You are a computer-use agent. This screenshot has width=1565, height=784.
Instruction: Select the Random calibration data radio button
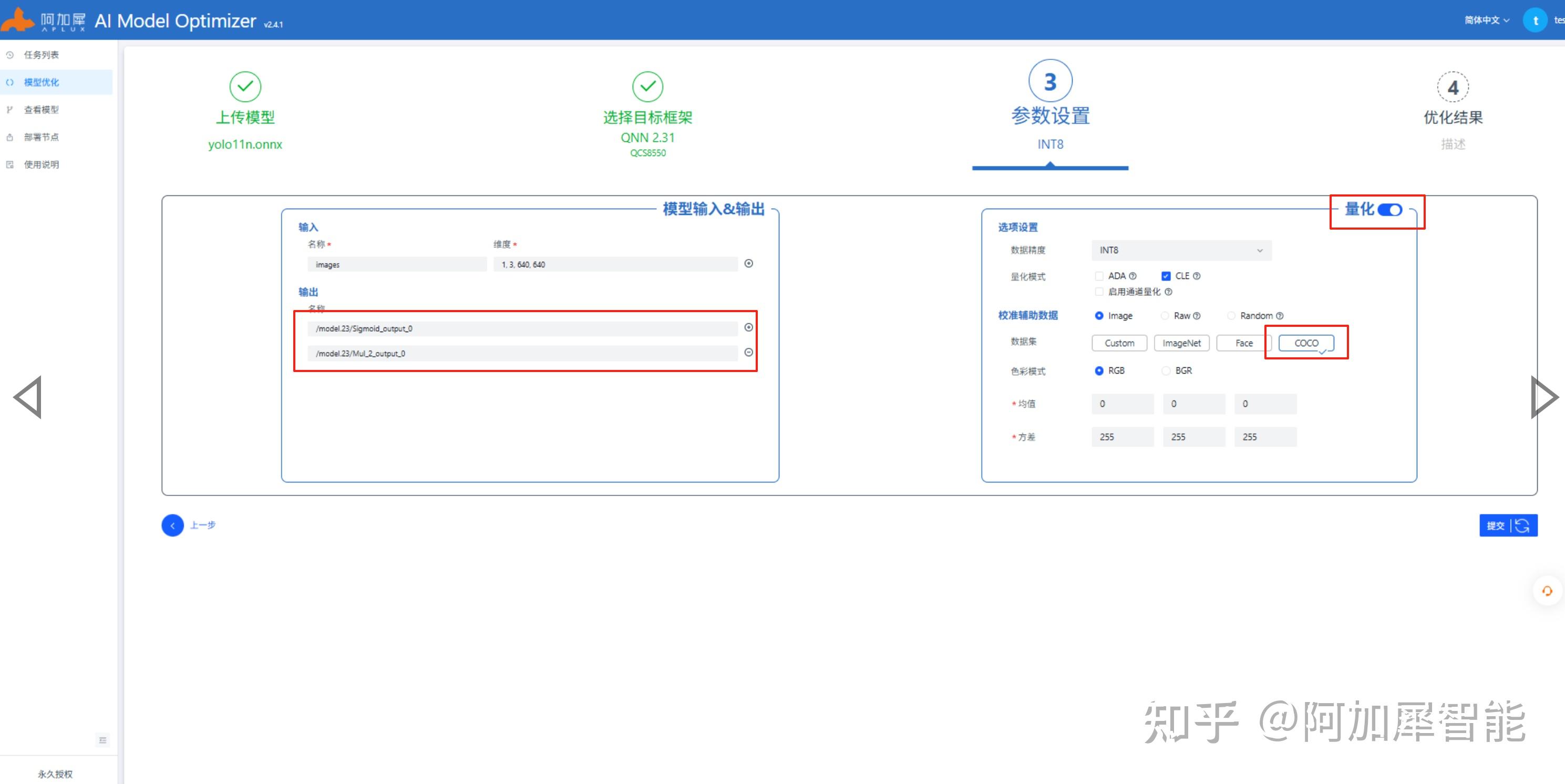1231,316
